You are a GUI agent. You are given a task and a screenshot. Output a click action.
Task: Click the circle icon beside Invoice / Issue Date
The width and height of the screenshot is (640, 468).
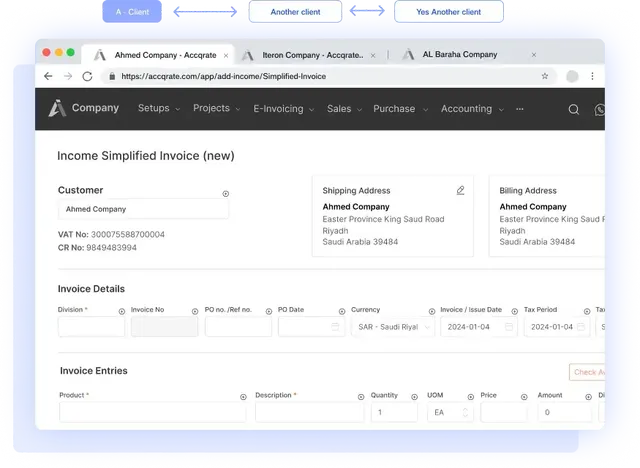(x=515, y=311)
